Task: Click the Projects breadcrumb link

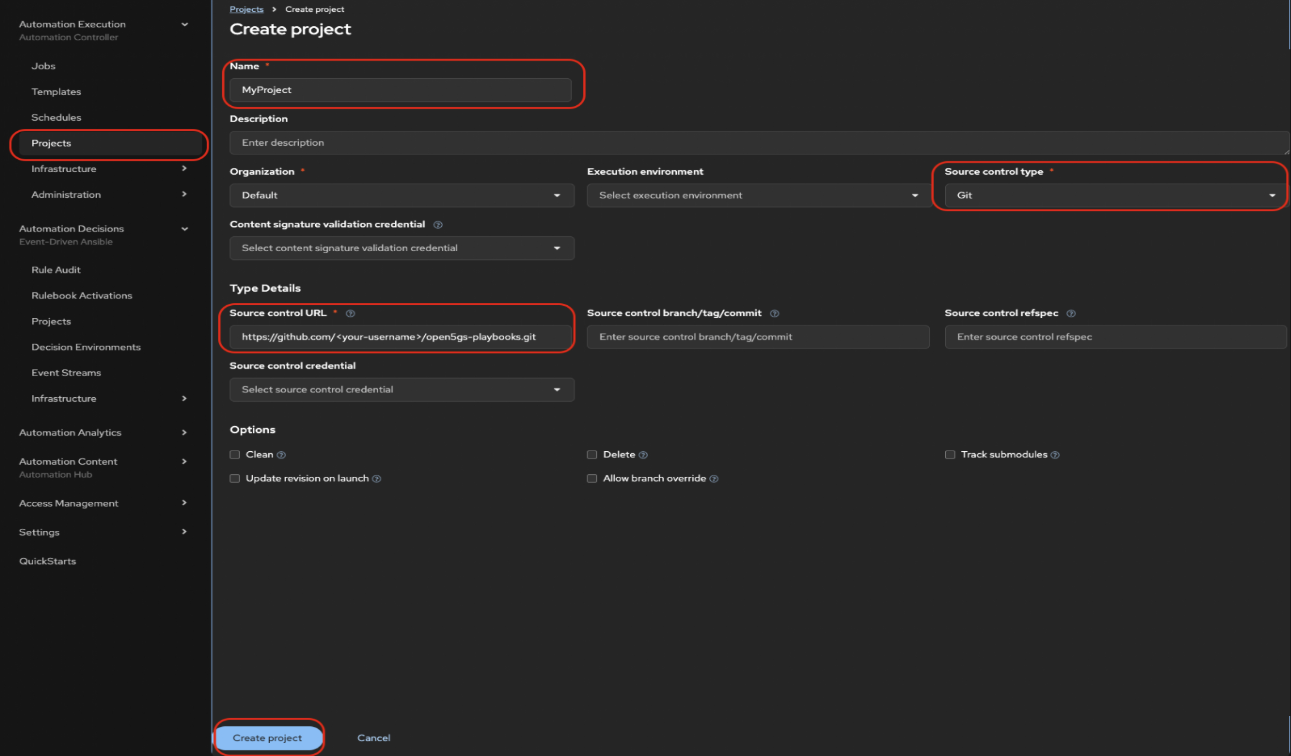Action: (246, 10)
